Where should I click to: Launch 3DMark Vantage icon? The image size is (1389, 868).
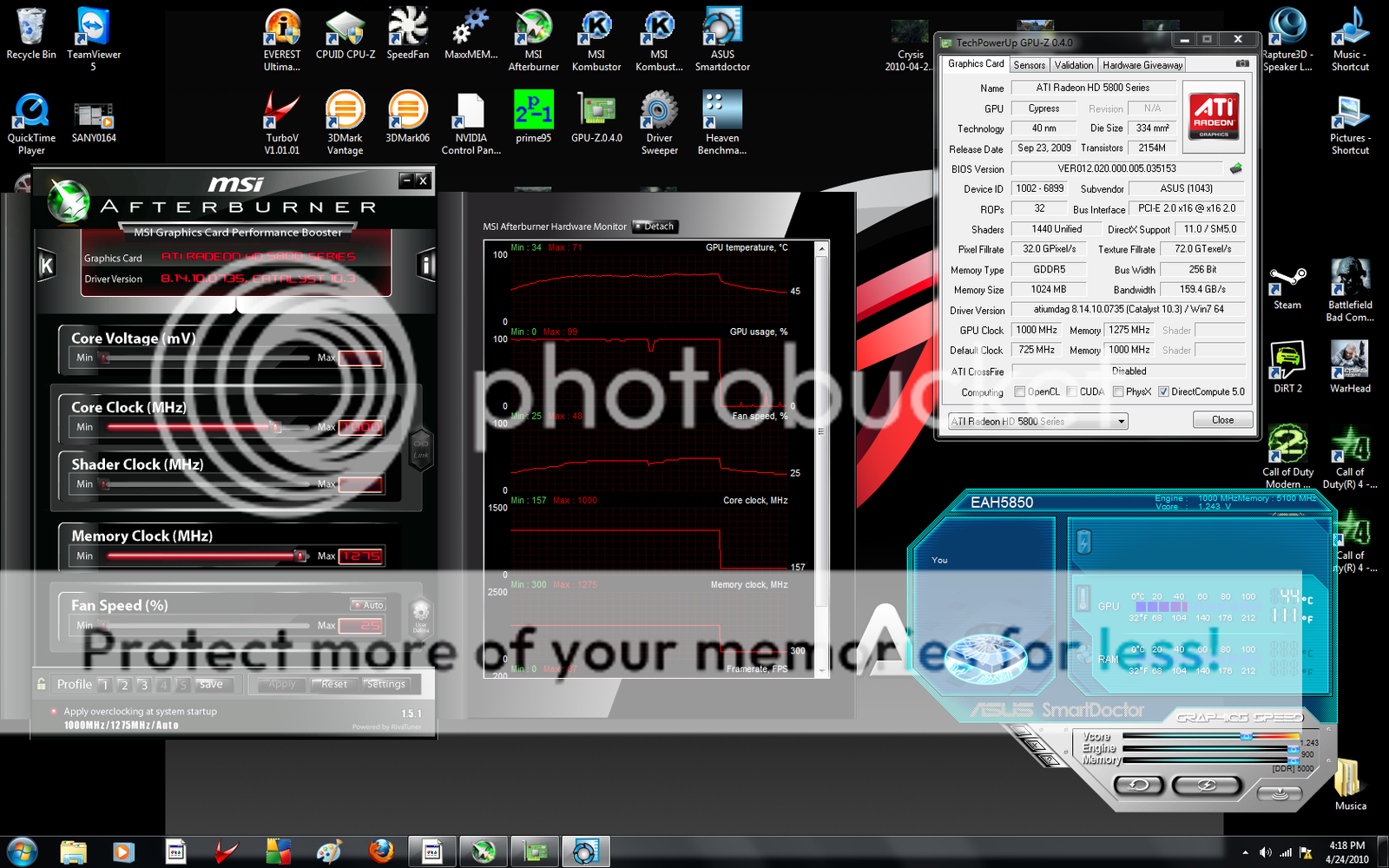coord(345,123)
